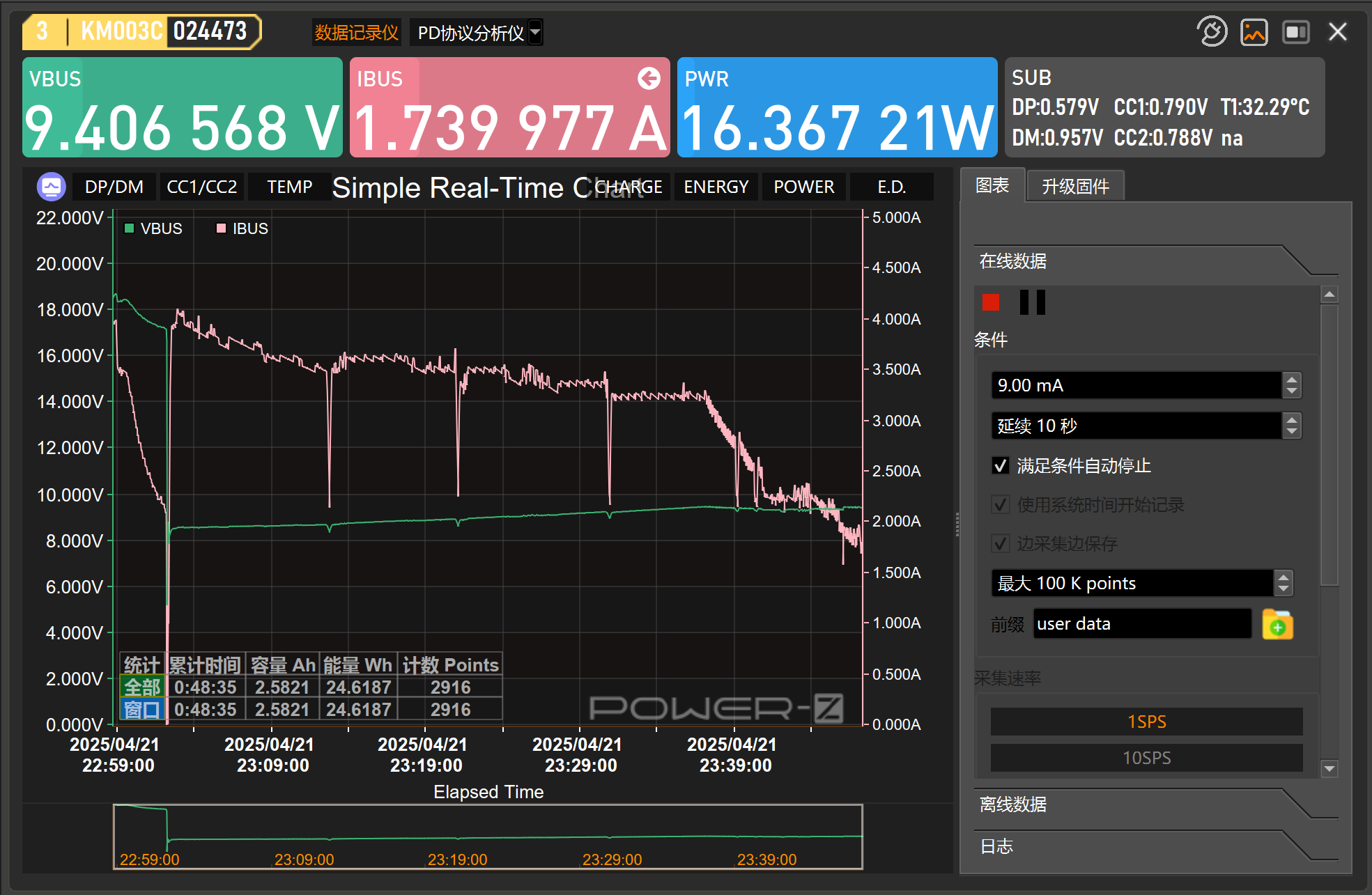
Task: Expand the 日志 section
Action: pos(996,846)
